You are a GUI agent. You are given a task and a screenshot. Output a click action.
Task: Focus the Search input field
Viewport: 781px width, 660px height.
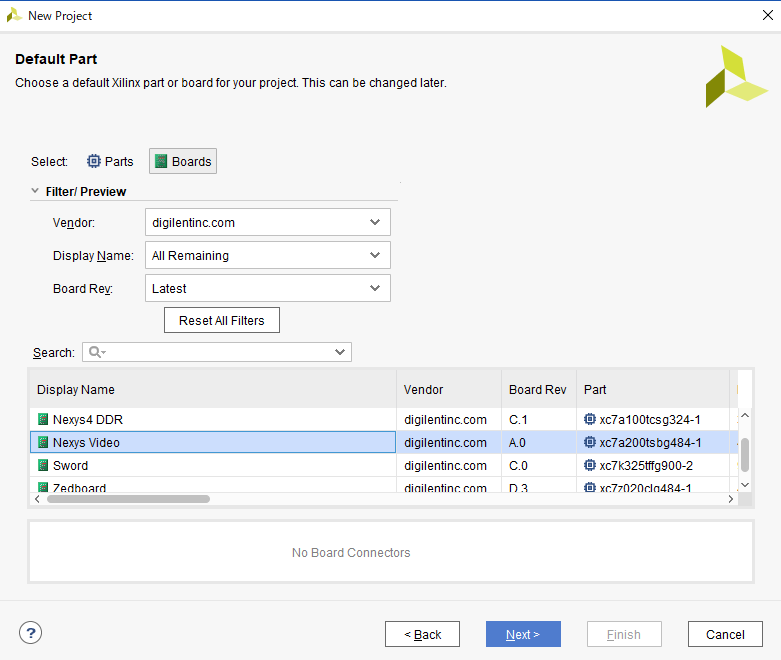click(219, 352)
